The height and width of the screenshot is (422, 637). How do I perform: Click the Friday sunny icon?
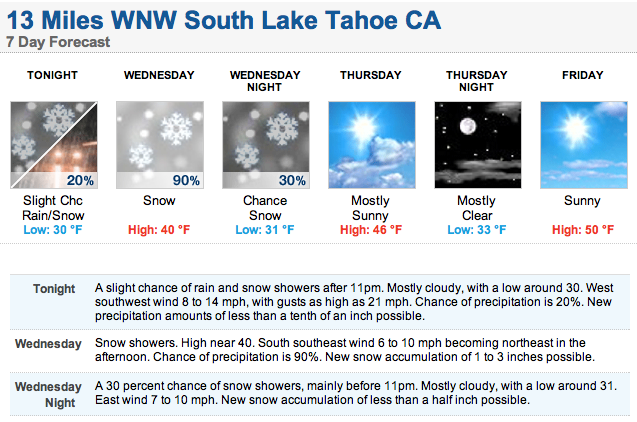tap(584, 145)
